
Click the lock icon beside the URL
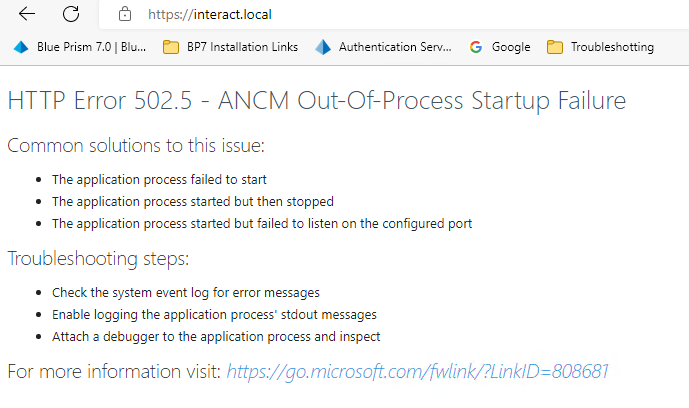click(x=125, y=15)
